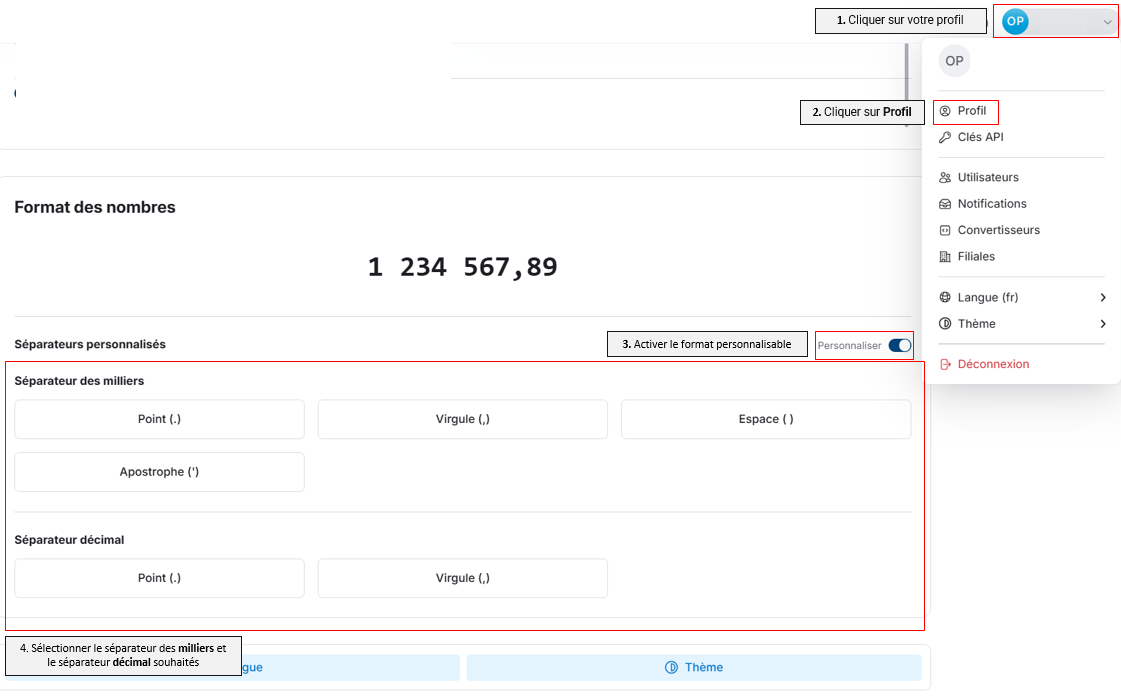This screenshot has height=696, width=1121.
Task: Open the Thème tab at bottom
Action: [693, 667]
